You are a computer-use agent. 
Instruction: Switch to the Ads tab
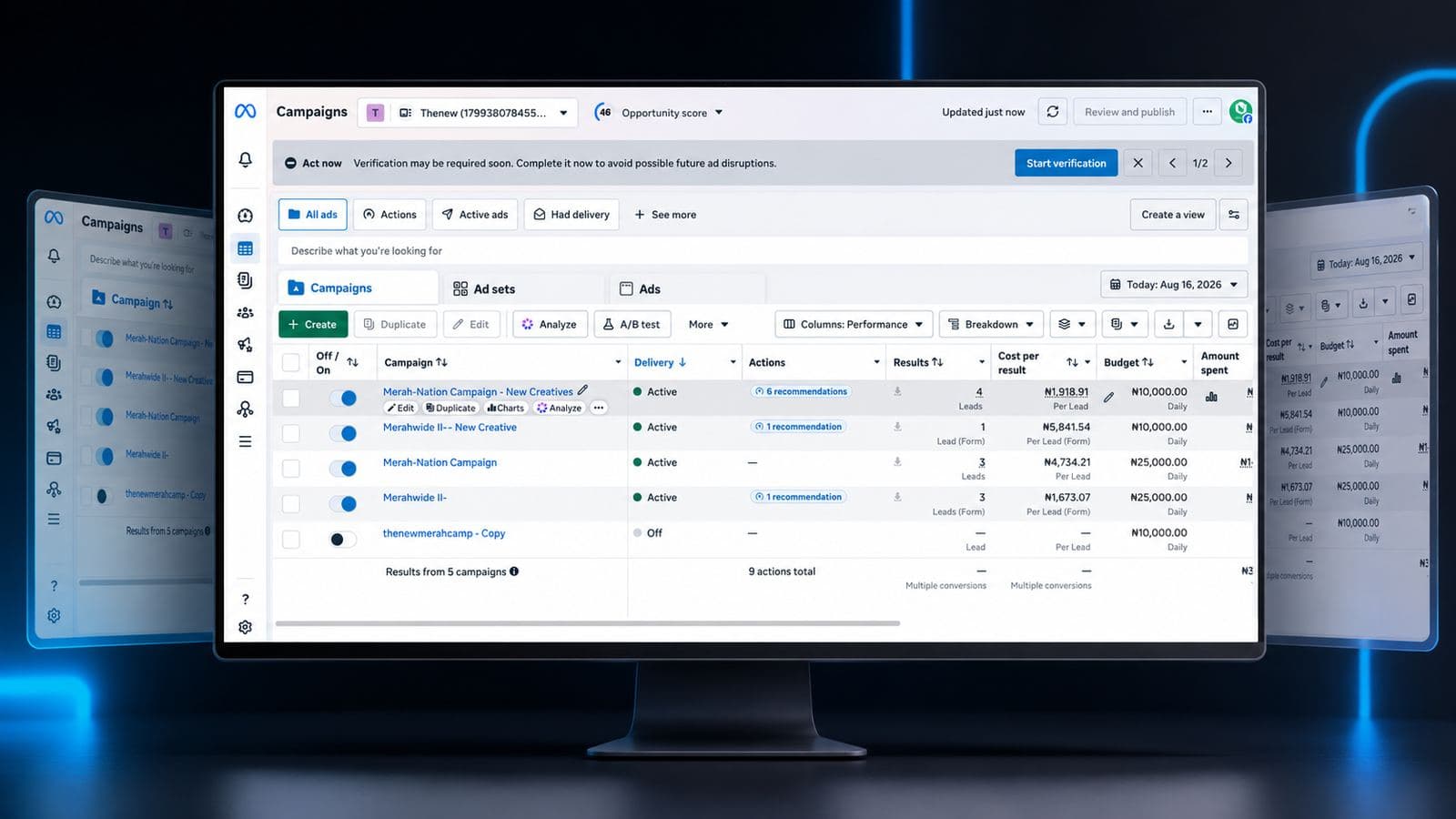pyautogui.click(x=686, y=288)
